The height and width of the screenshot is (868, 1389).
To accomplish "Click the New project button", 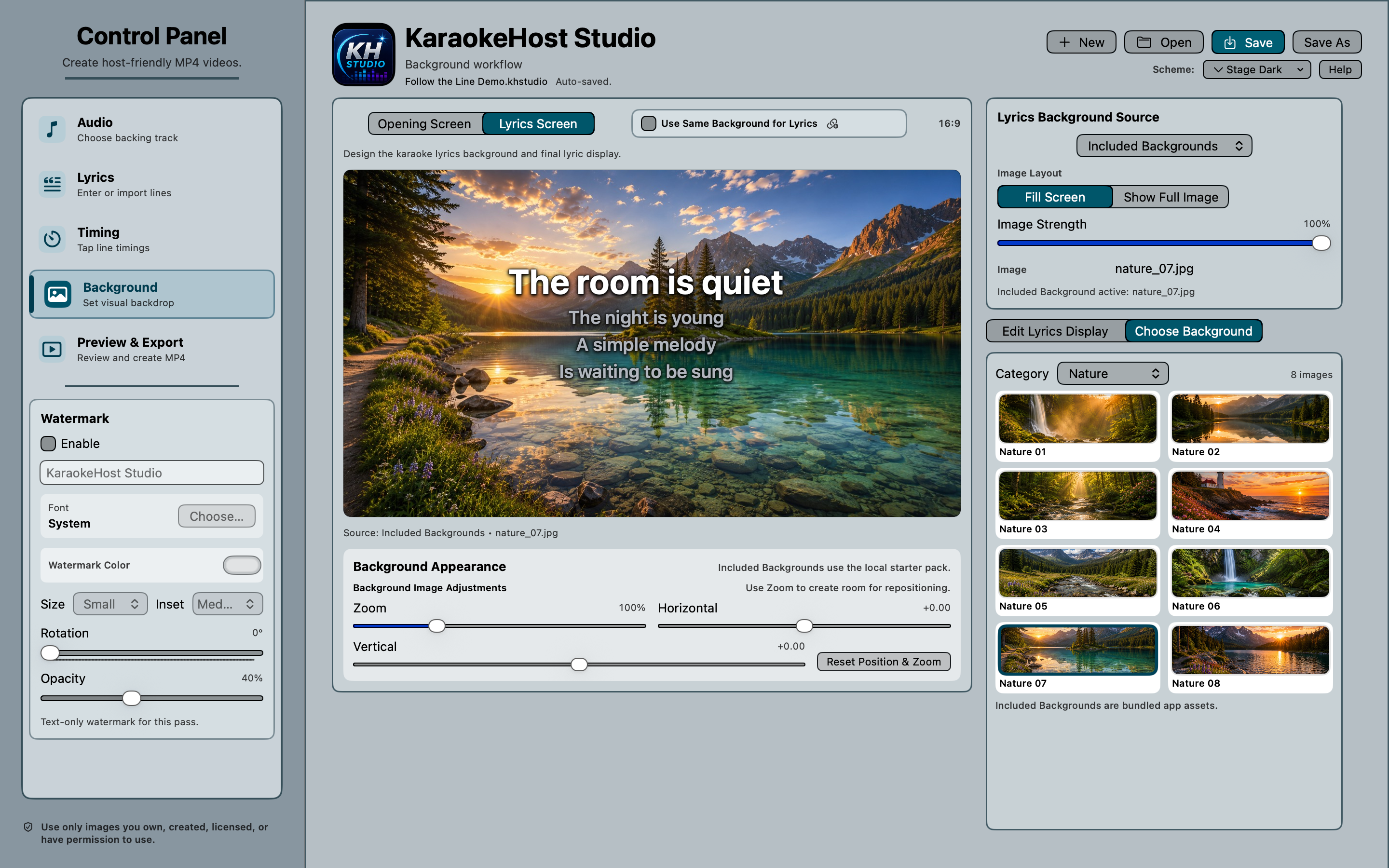I will click(x=1081, y=42).
